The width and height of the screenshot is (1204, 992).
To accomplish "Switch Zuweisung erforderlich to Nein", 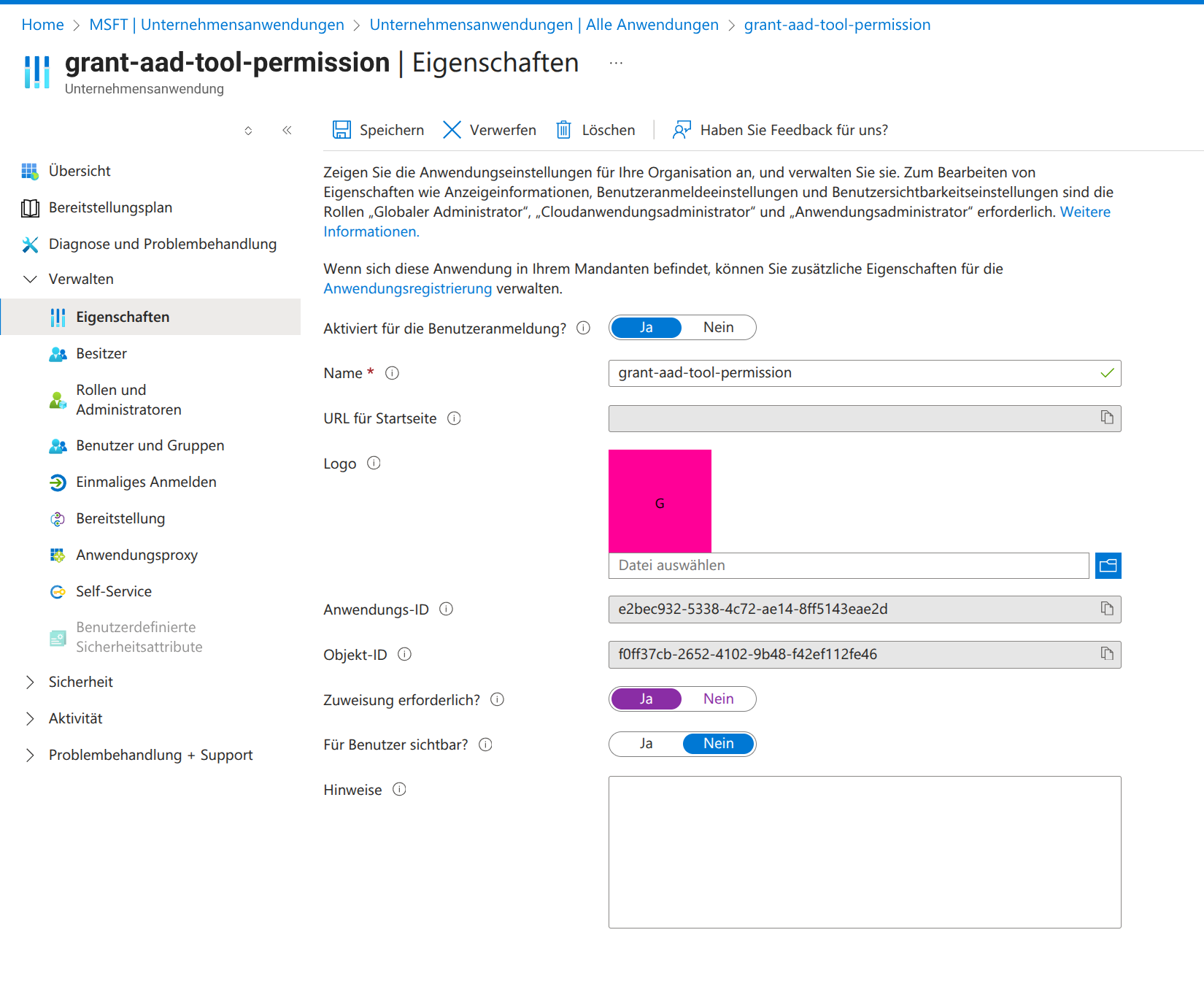I will point(718,699).
